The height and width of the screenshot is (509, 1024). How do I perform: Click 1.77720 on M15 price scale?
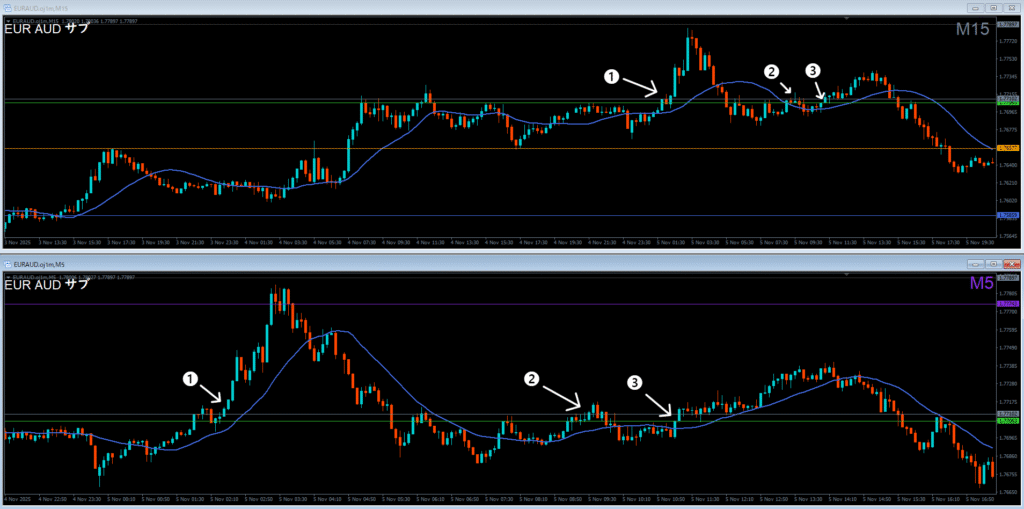tap(1006, 40)
